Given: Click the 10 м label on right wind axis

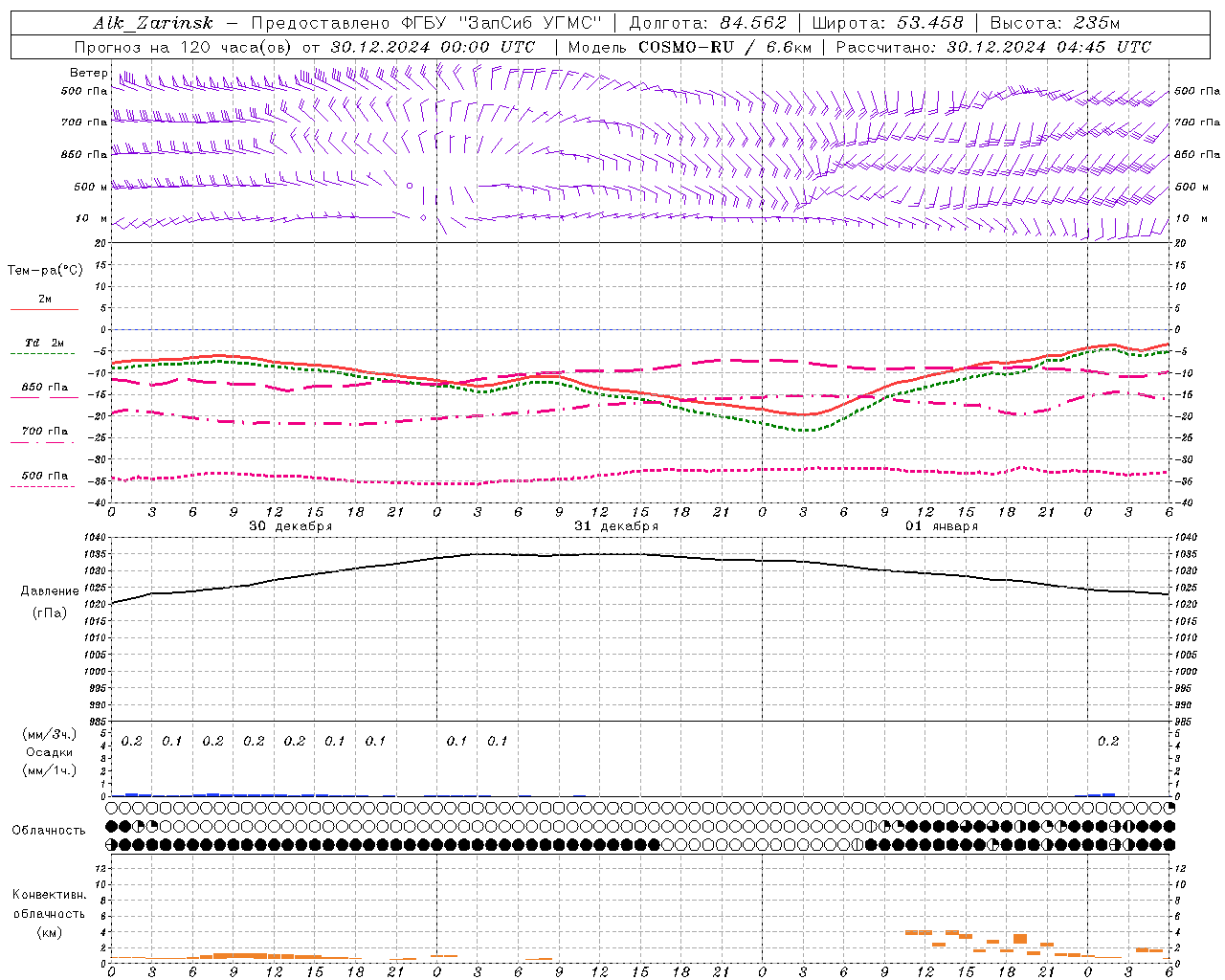Looking at the screenshot, I should [x=1191, y=218].
